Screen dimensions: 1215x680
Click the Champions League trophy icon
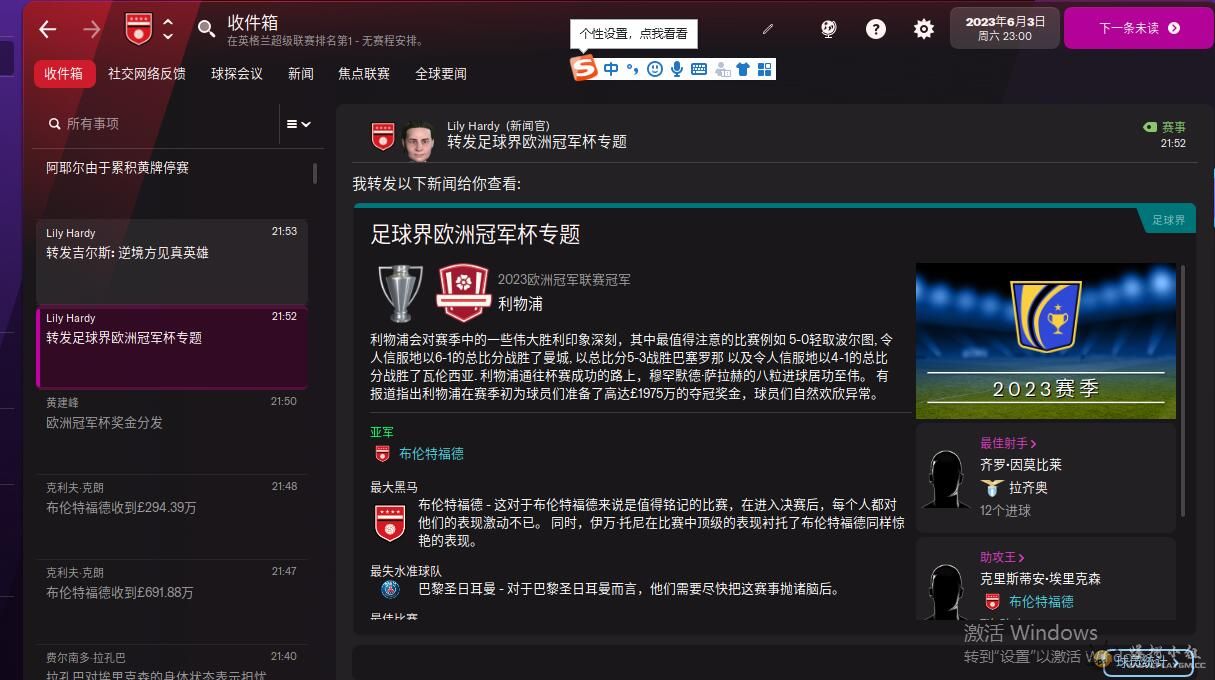tap(401, 293)
